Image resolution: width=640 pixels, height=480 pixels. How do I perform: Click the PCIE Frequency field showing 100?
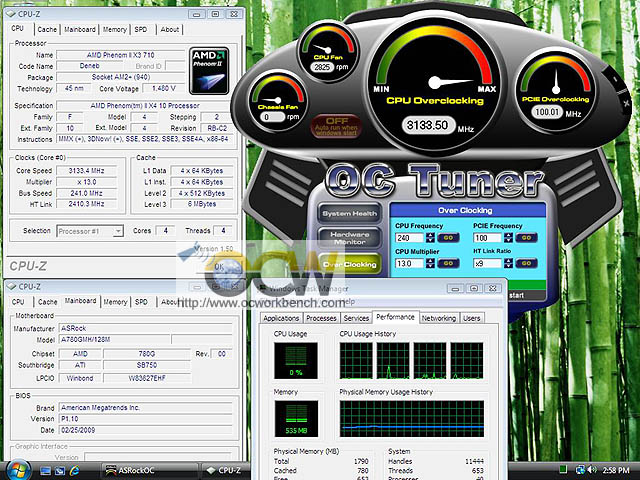(x=488, y=238)
